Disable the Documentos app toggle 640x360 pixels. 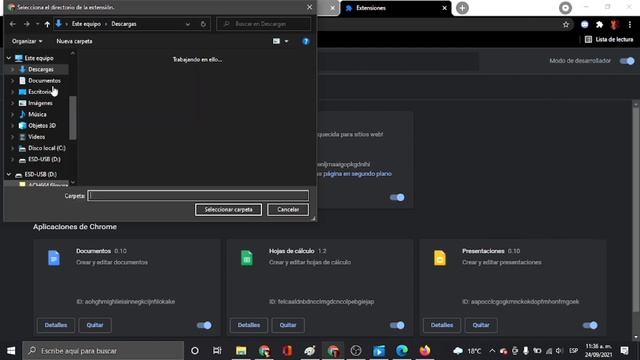[204, 325]
